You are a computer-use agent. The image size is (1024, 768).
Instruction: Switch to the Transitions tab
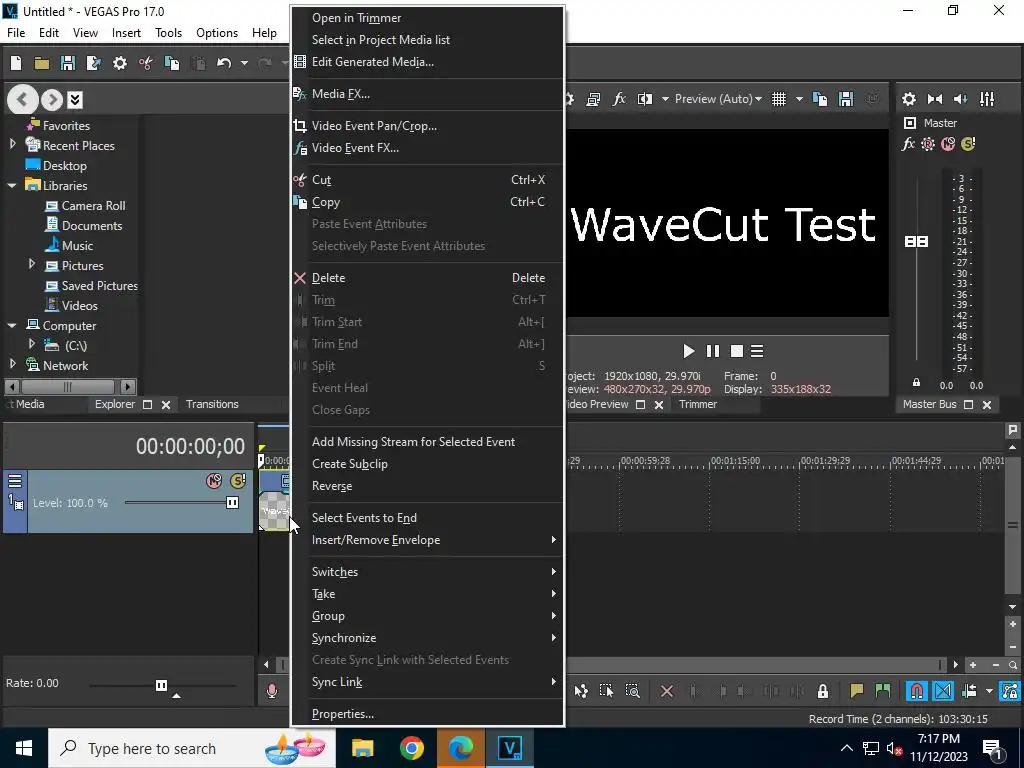[x=212, y=404]
